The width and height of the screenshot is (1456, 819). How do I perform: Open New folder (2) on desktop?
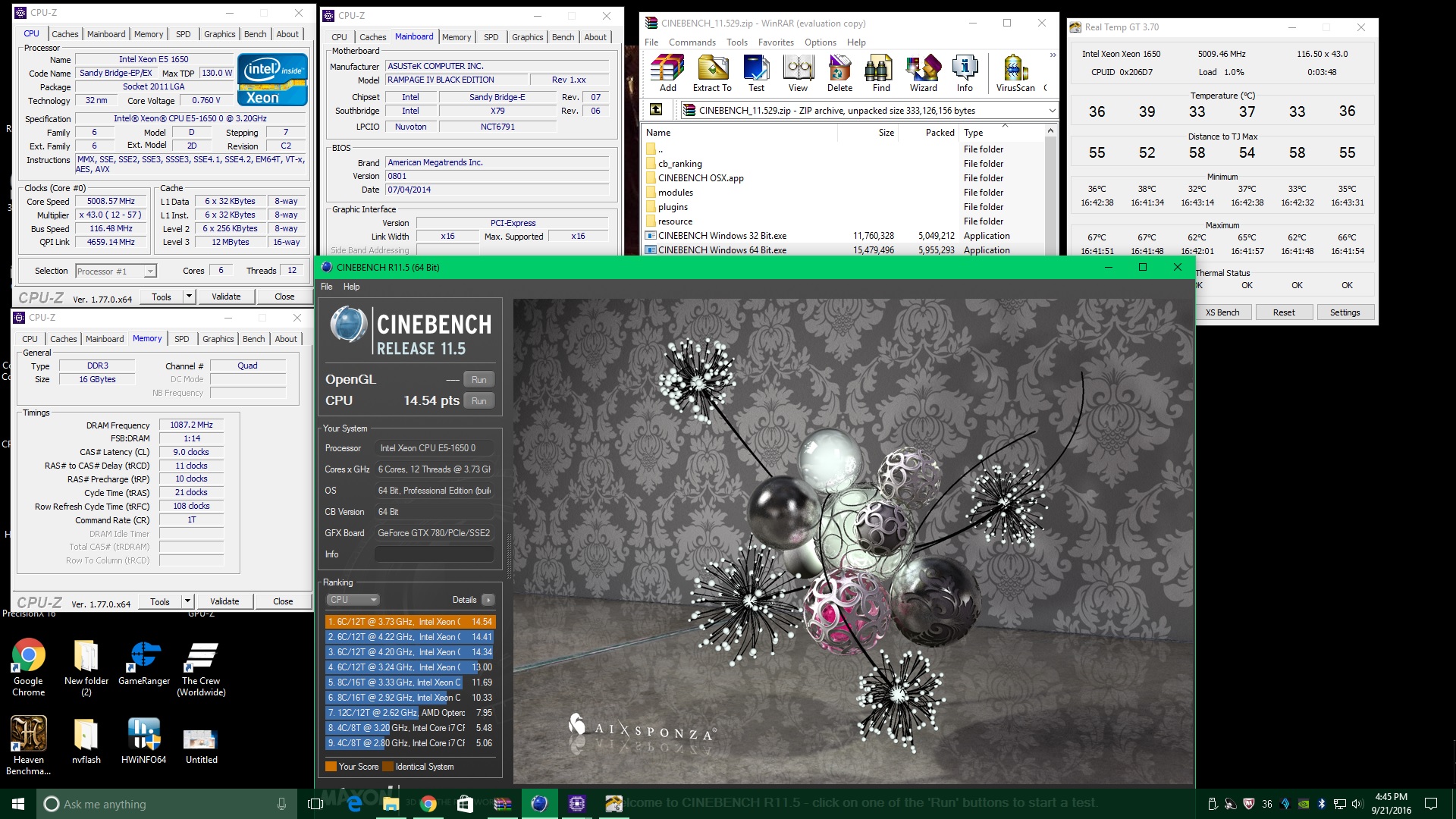pyautogui.click(x=86, y=667)
